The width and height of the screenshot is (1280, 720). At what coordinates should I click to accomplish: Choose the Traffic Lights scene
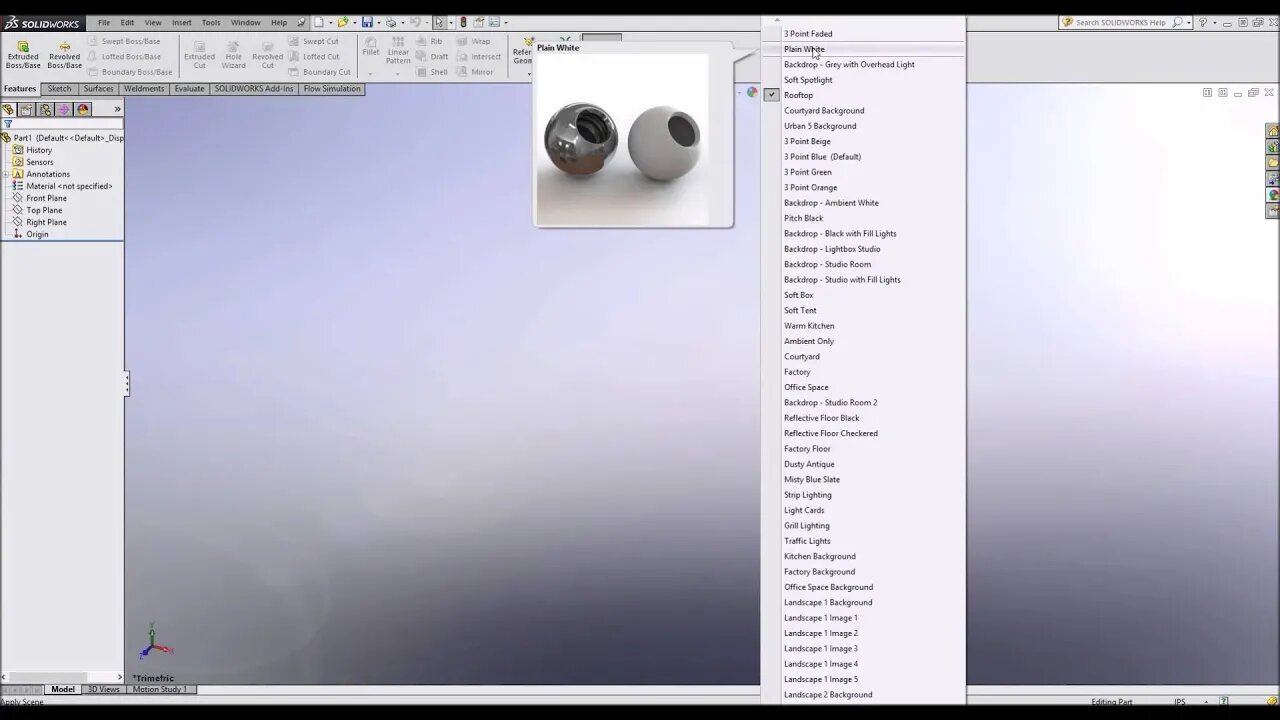coord(864,541)
